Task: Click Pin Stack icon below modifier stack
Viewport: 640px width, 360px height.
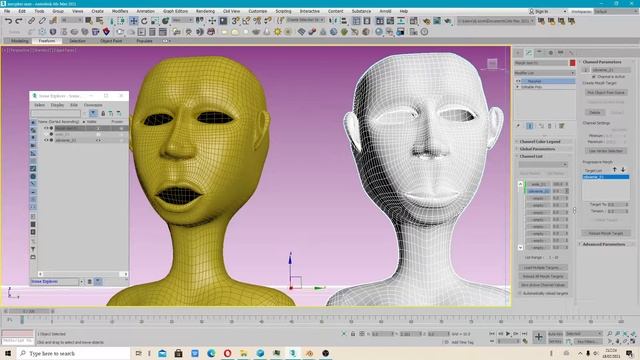Action: coord(518,126)
